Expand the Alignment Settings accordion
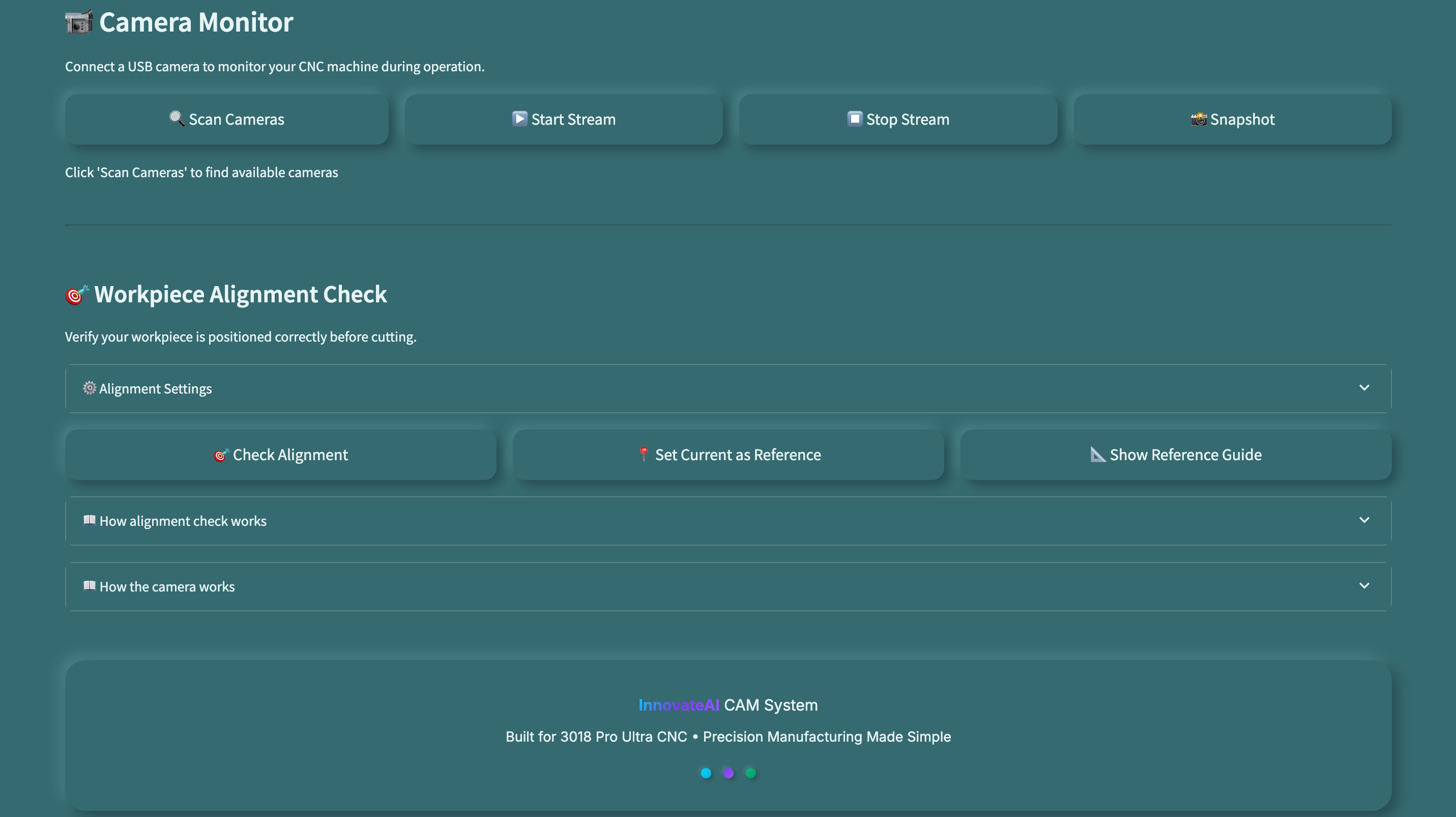This screenshot has width=1456, height=817. tap(728, 388)
